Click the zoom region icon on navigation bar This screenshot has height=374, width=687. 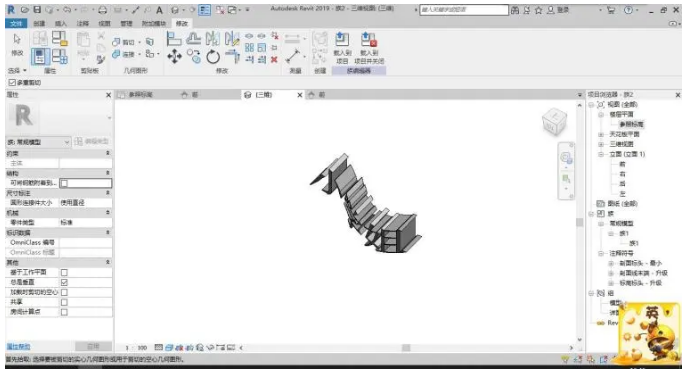(x=566, y=179)
